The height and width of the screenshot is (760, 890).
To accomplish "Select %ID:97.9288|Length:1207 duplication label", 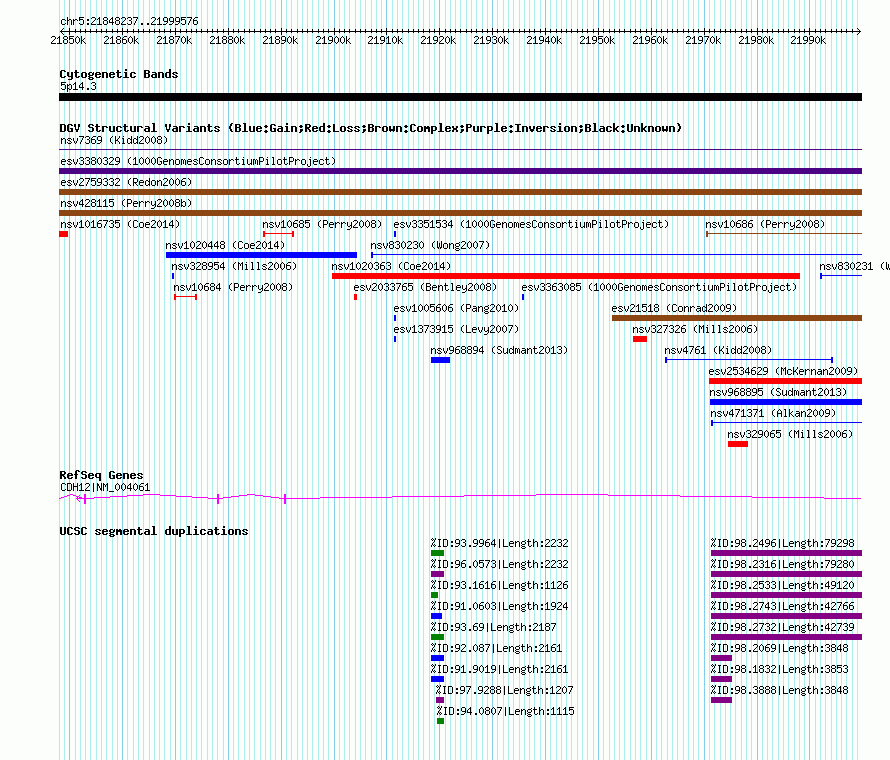I will 505,690.
